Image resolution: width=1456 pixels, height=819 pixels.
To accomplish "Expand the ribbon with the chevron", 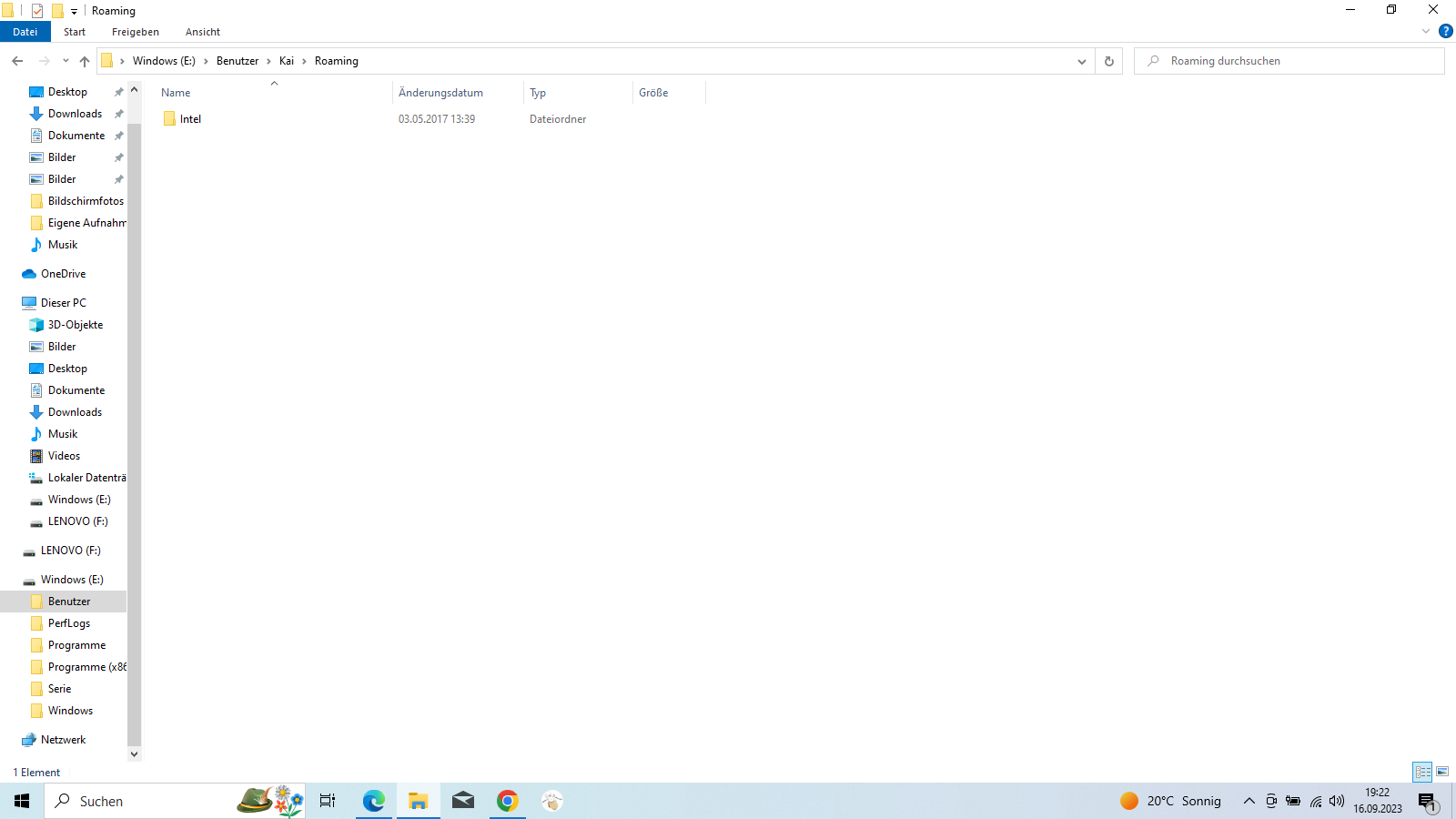I will pos(1426,31).
